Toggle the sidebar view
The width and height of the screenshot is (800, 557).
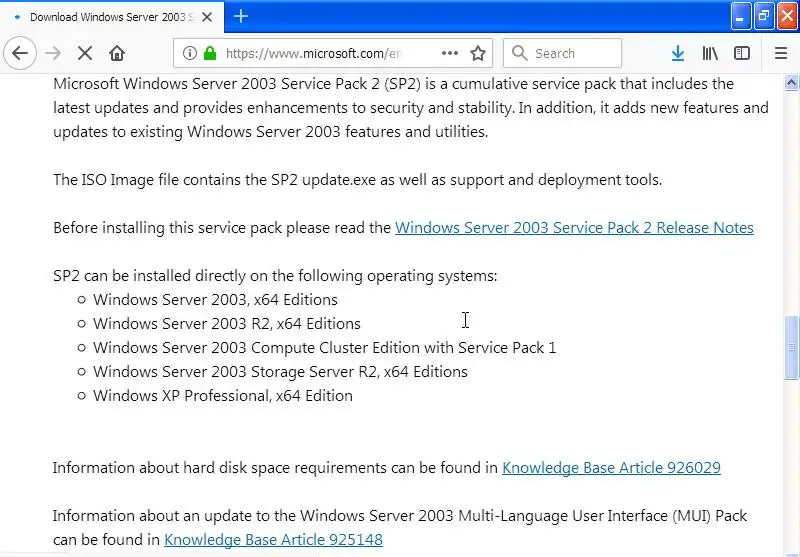[x=742, y=54]
